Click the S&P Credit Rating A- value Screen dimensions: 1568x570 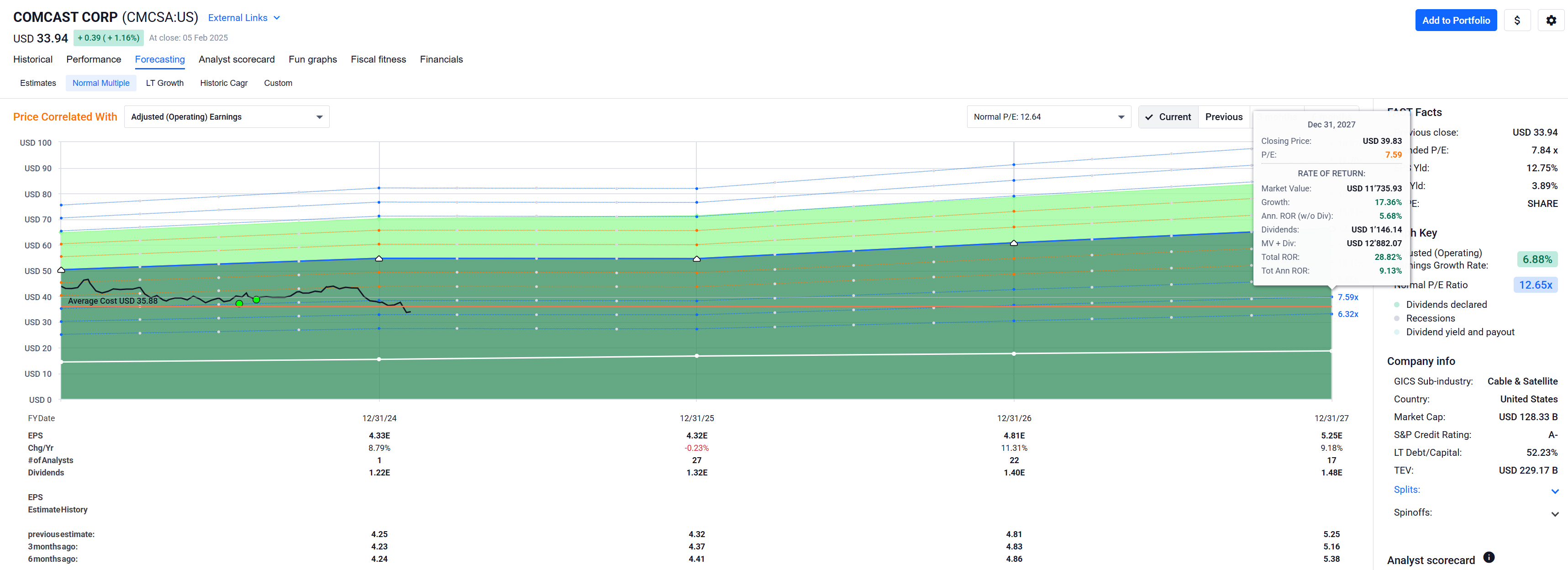pos(1553,435)
